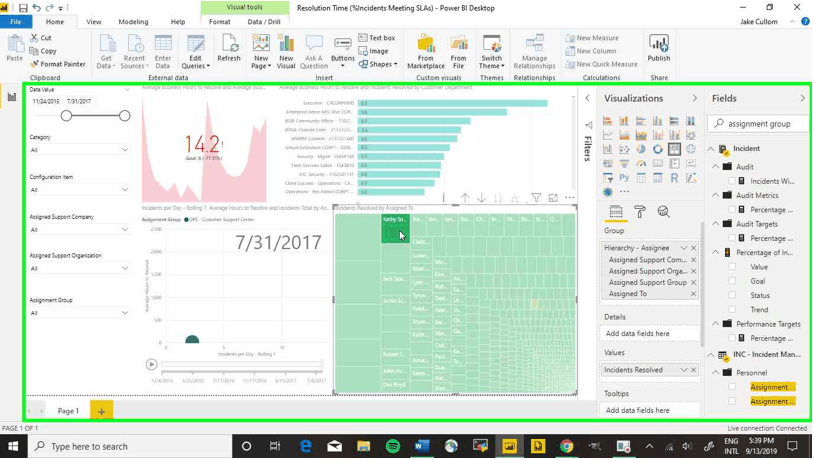
Task: Select the Python visual icon
Action: [x=624, y=178]
